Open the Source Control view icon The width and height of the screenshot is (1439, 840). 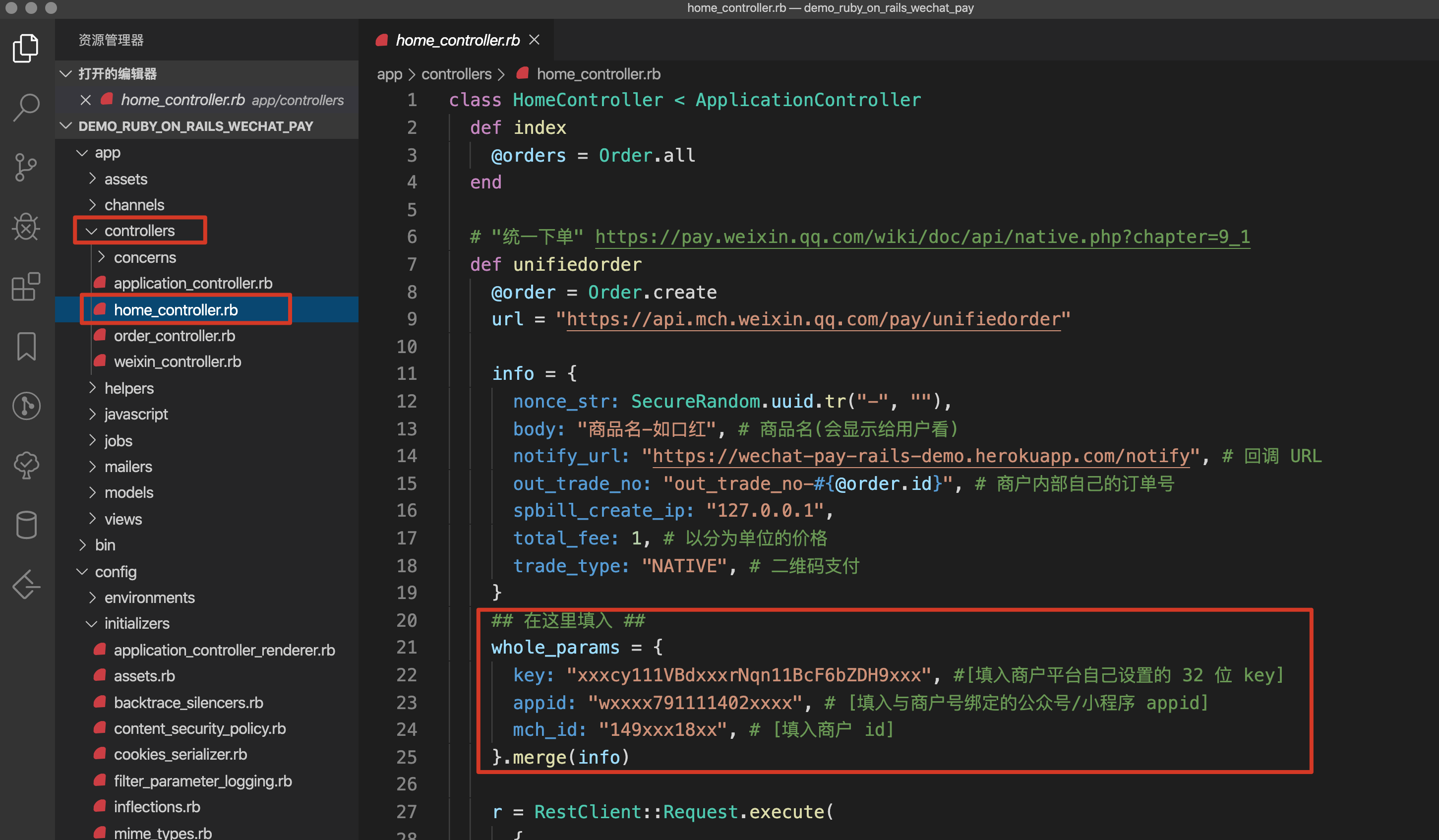(x=26, y=167)
